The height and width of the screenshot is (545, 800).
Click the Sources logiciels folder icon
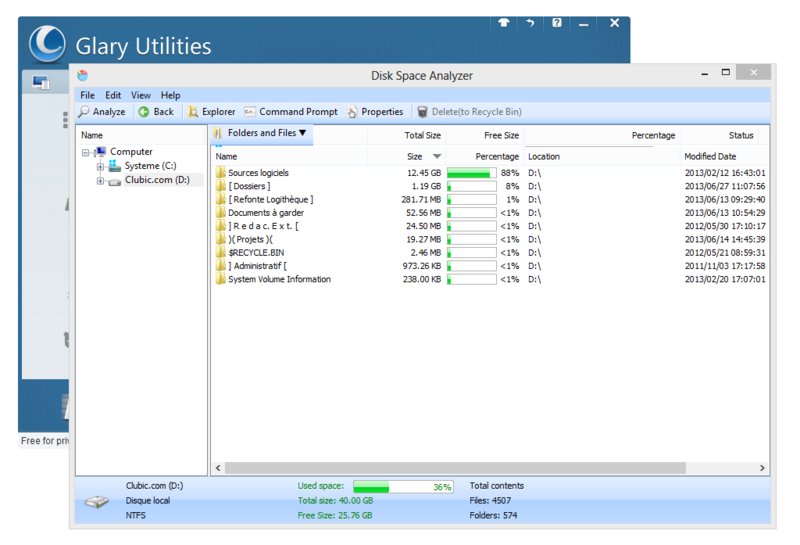[220, 172]
